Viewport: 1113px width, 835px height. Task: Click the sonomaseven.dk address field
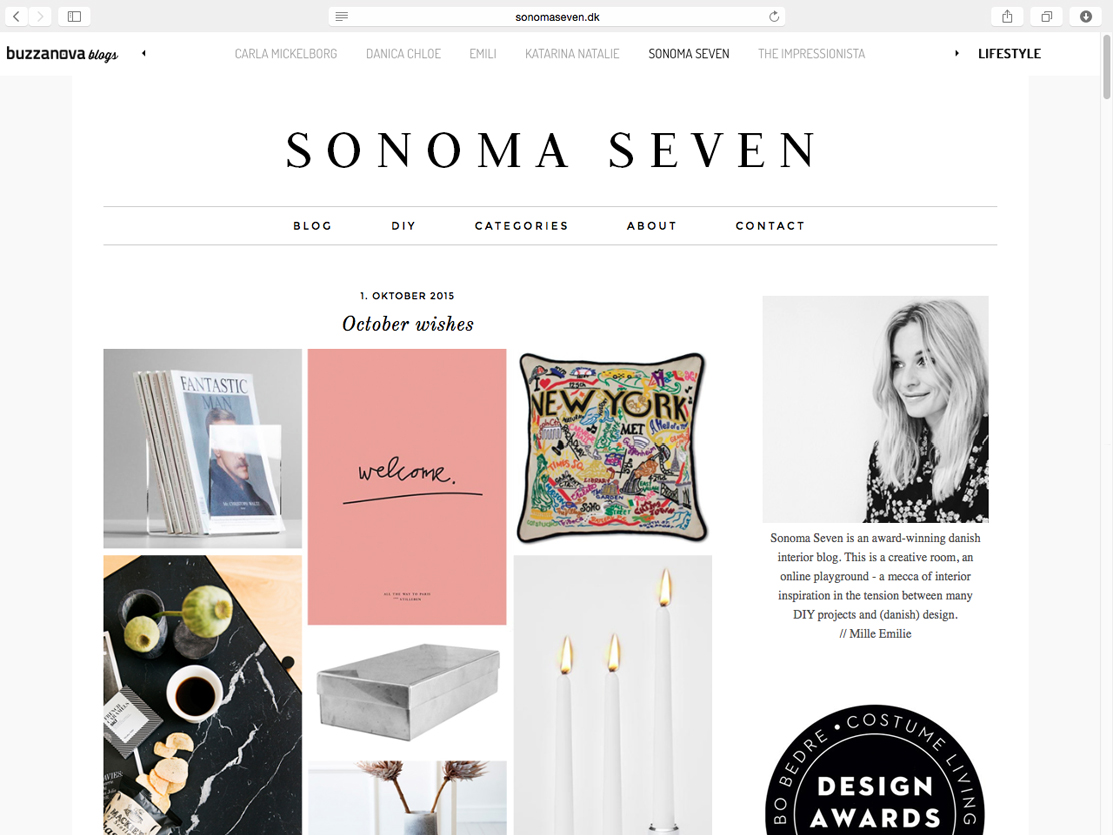pos(557,16)
